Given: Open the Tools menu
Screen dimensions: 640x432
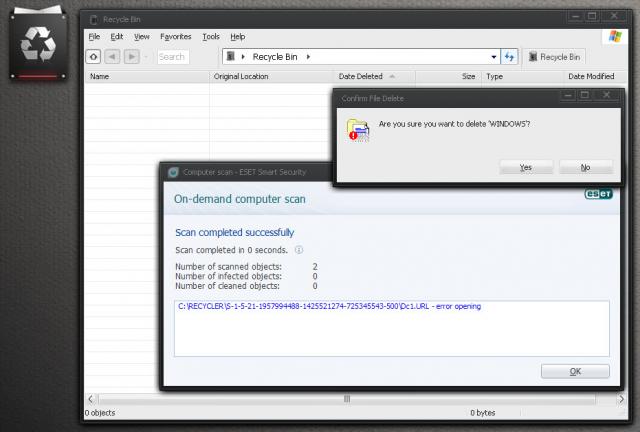Looking at the screenshot, I should pyautogui.click(x=211, y=37).
